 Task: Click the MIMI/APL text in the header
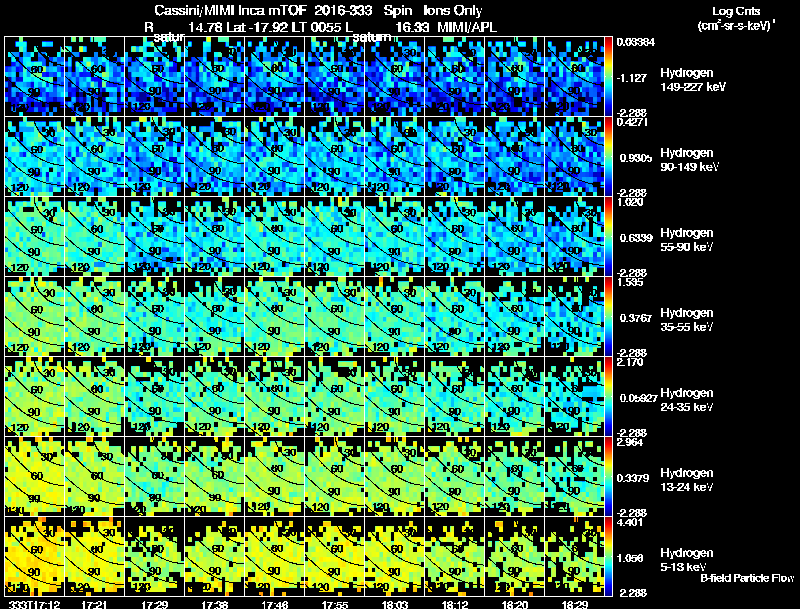467,28
